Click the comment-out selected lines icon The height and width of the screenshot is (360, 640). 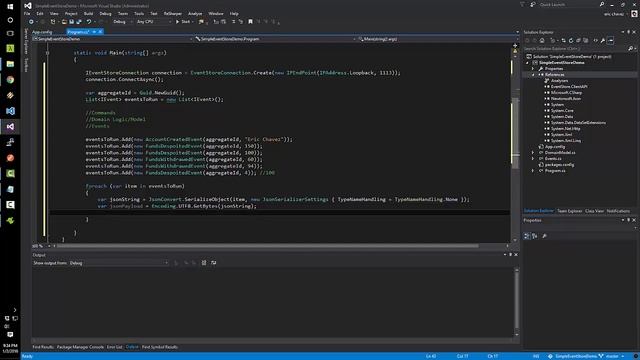pyautogui.click(x=233, y=22)
